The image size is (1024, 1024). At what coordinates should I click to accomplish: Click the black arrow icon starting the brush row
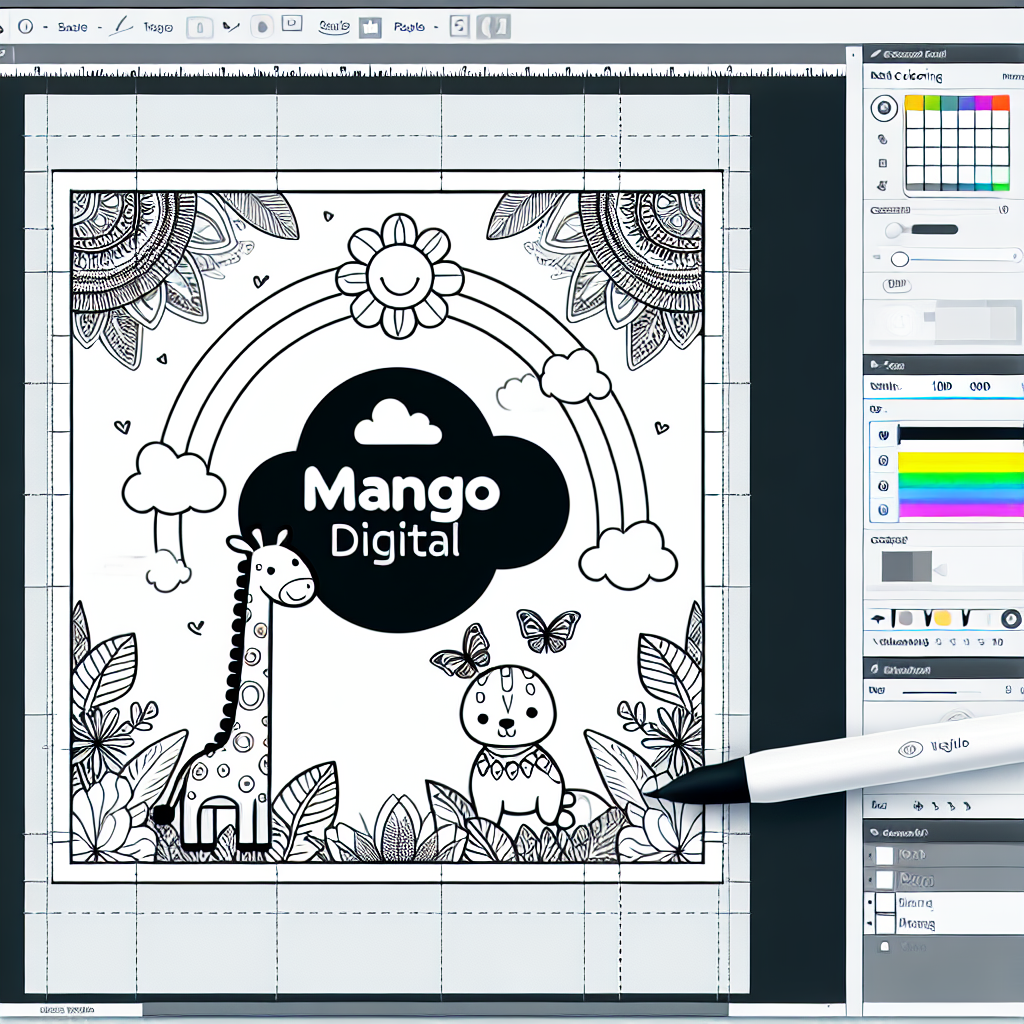pos(878,618)
